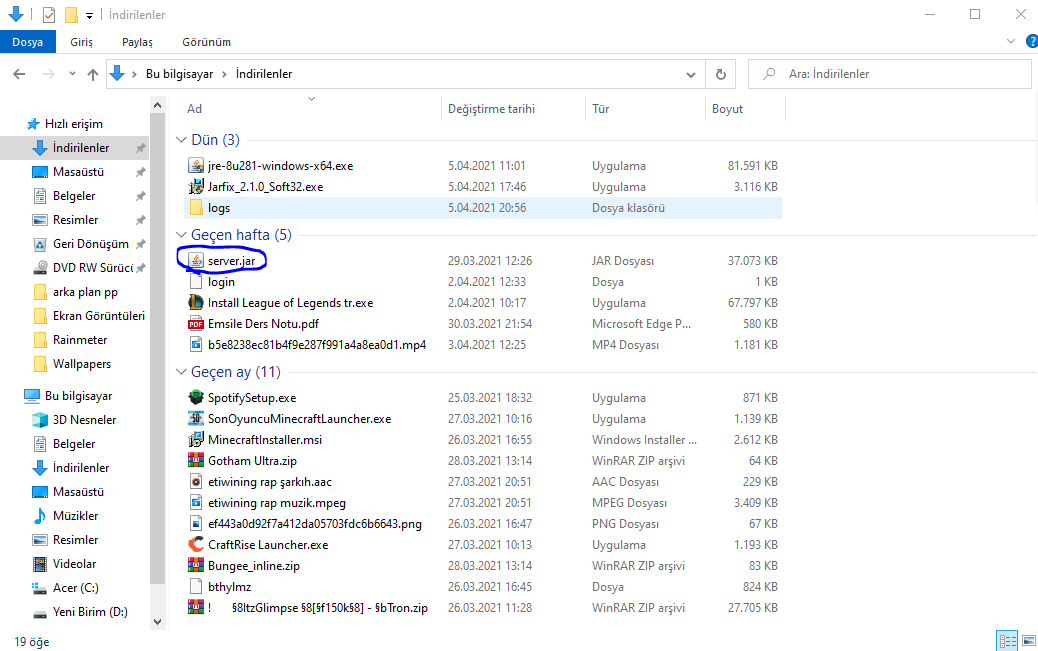Select Masaüstü under Hızlı erişim
This screenshot has height=651, width=1038.
78,172
